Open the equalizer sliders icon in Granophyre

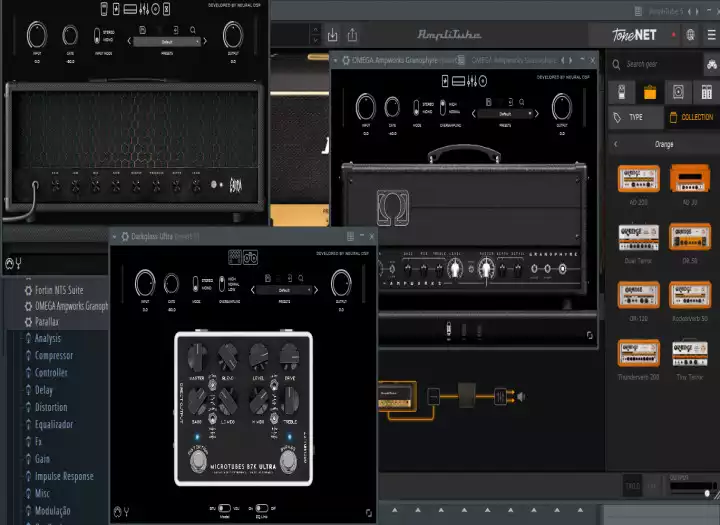pyautogui.click(x=472, y=81)
